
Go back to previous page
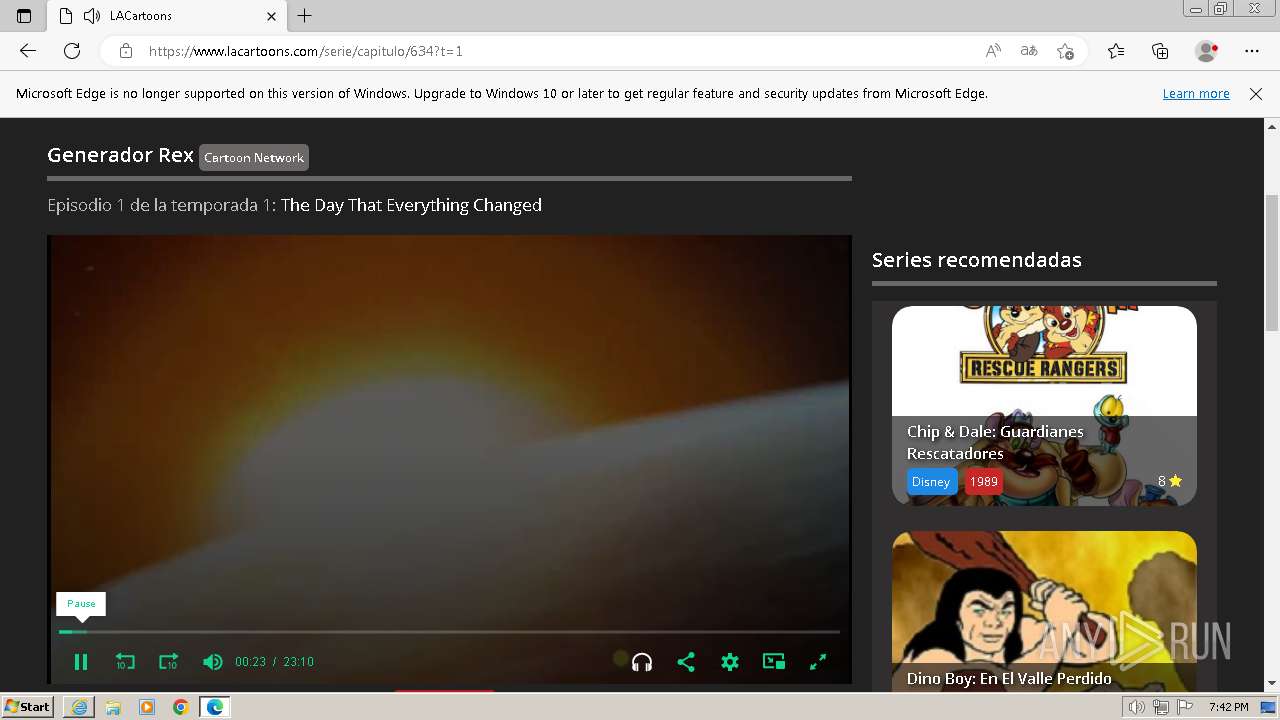pos(28,51)
